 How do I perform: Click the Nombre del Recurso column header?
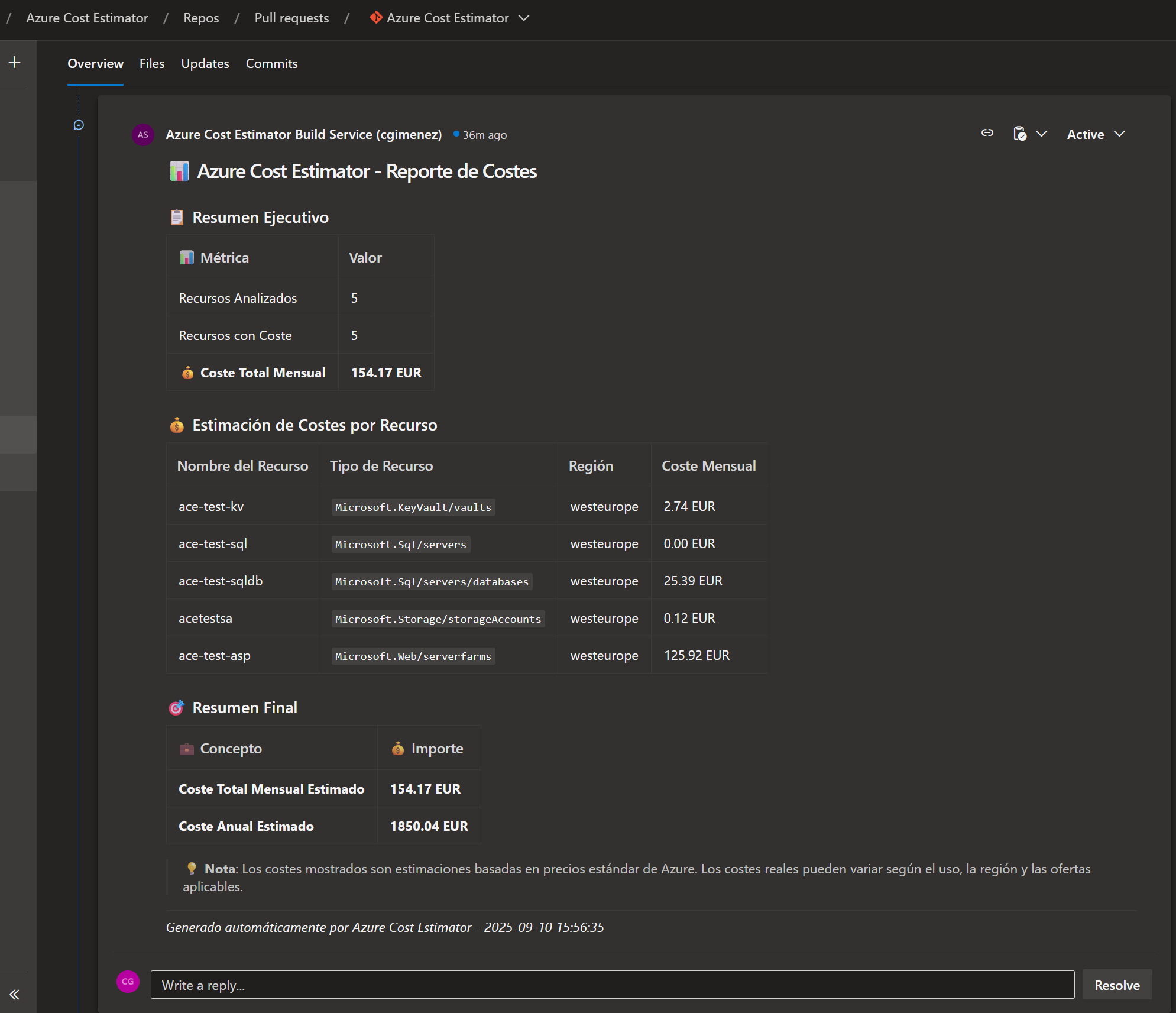(242, 466)
